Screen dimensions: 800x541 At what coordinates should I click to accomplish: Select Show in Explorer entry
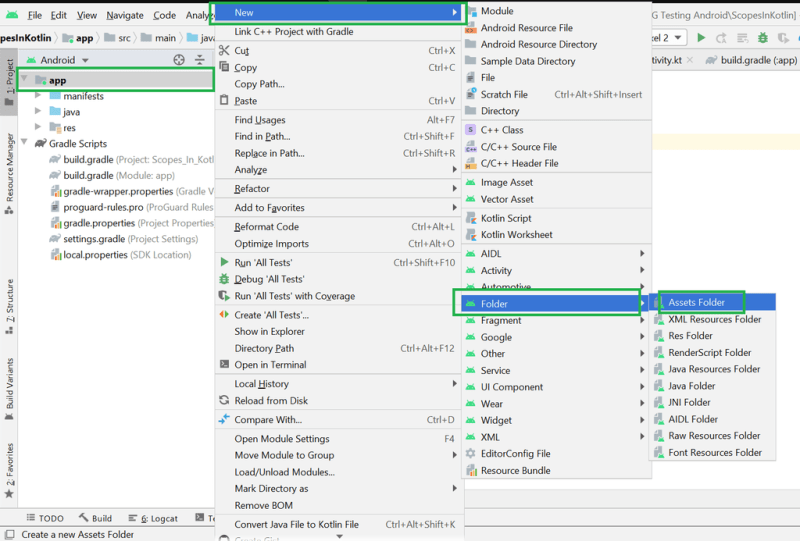tap(338, 332)
